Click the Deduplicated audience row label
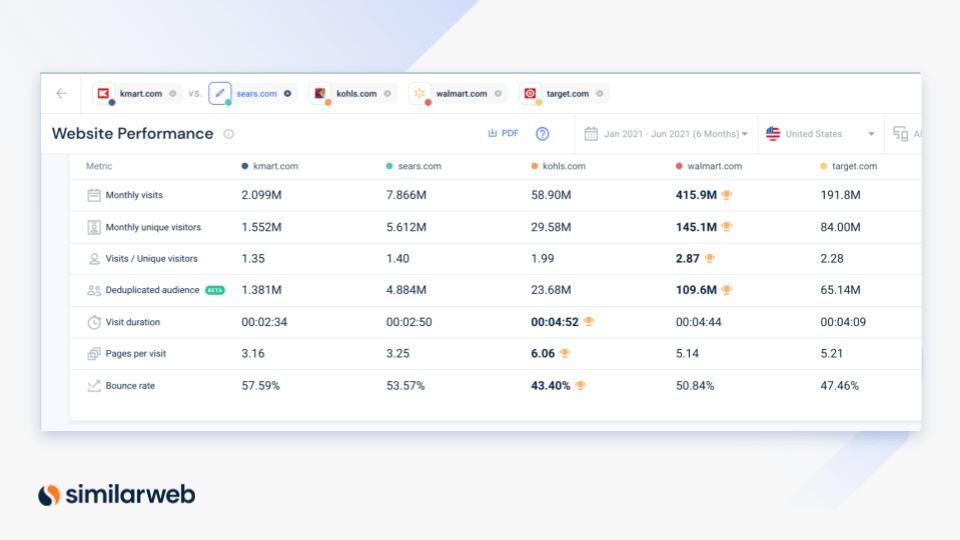 point(152,290)
